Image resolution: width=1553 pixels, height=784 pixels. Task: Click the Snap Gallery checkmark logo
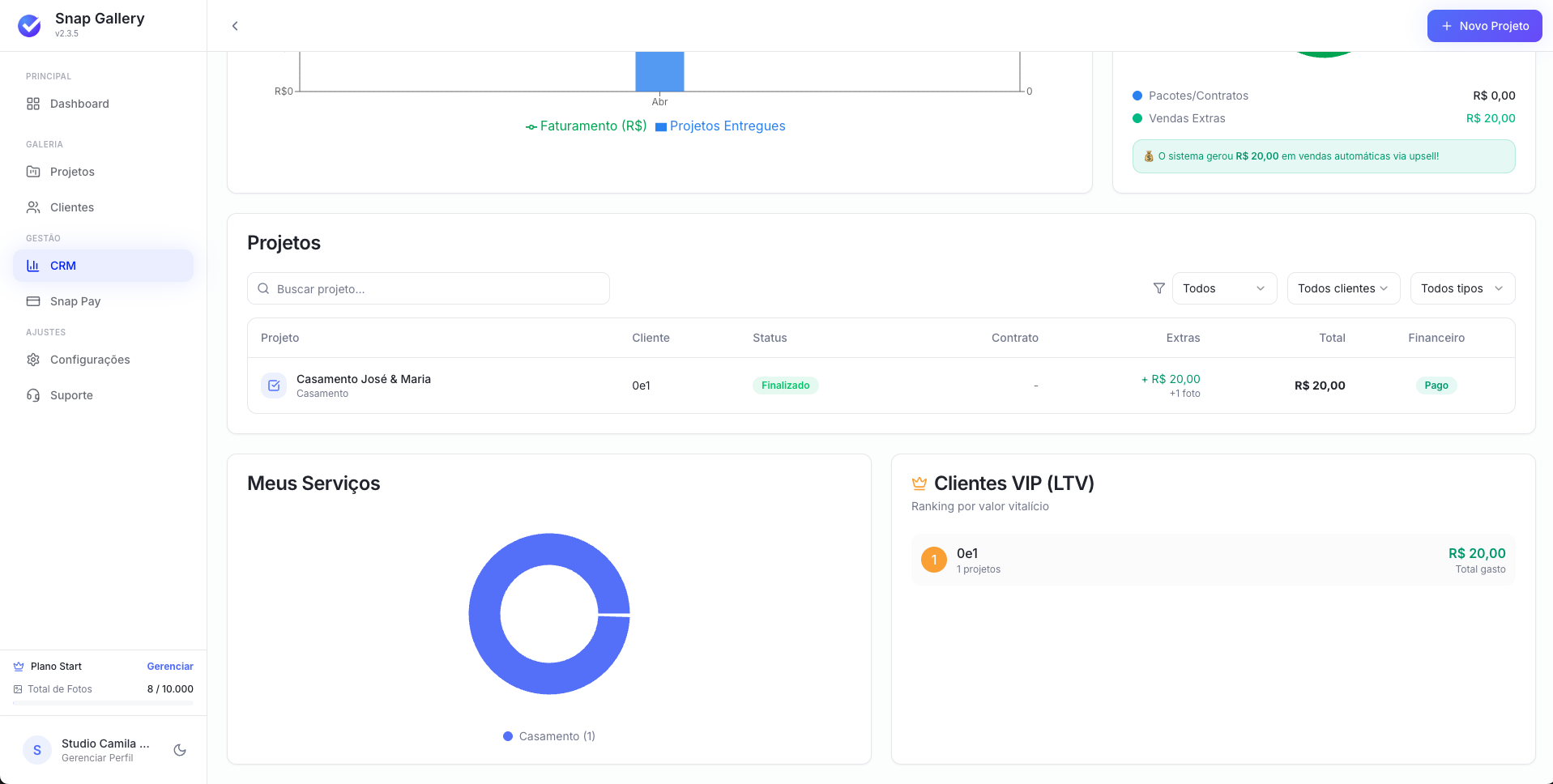[x=30, y=26]
